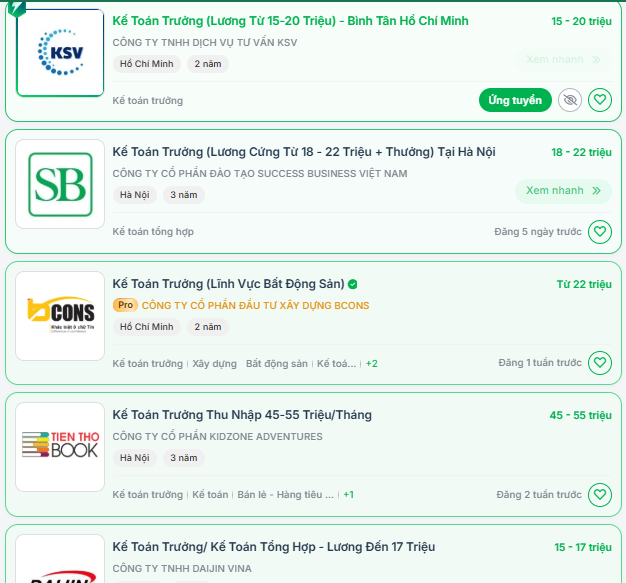Click Kế toán tag on Kidzone job
Screen dimensions: 626x583
(210, 494)
